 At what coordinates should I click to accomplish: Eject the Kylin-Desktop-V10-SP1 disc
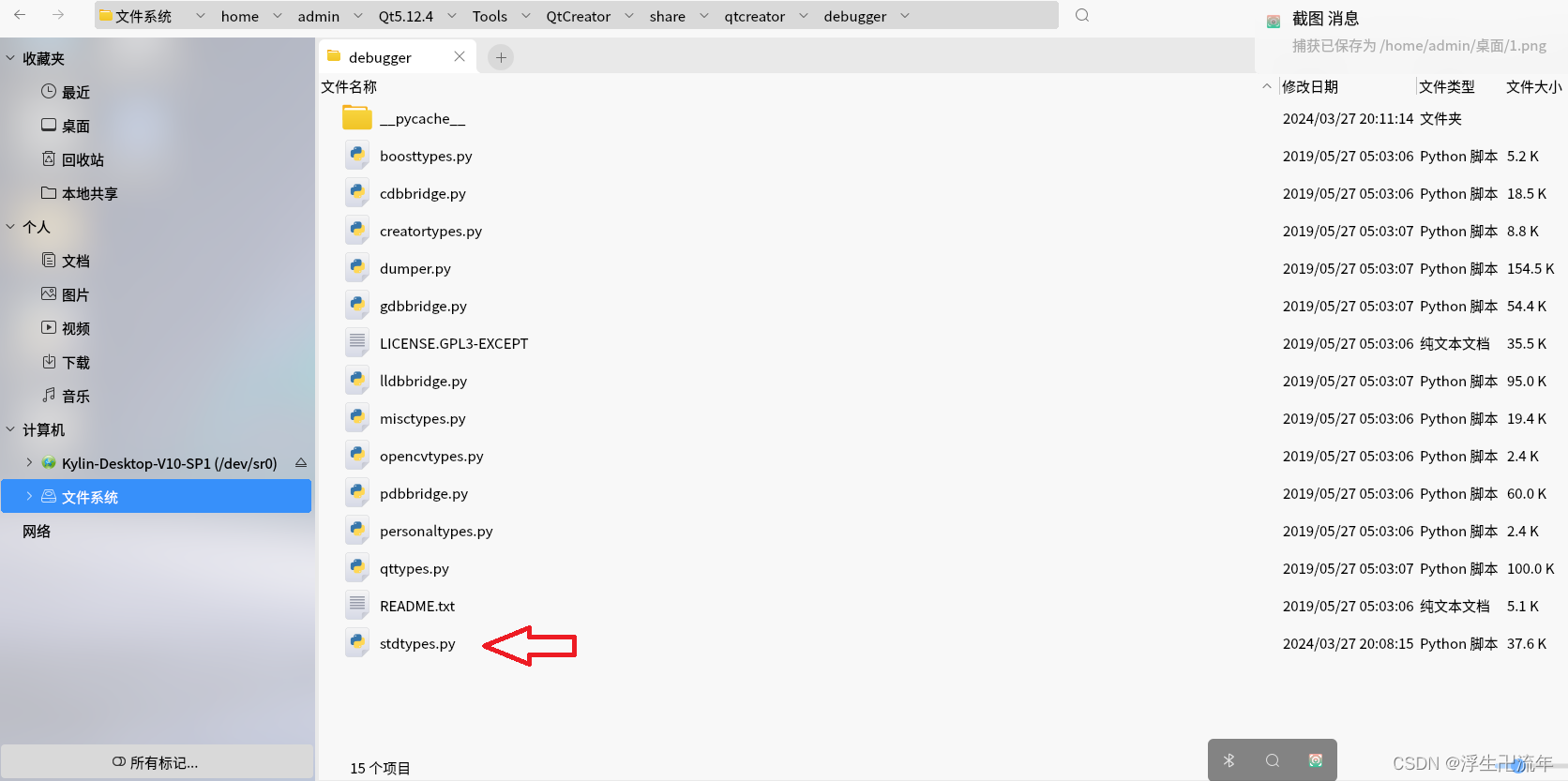tap(301, 463)
